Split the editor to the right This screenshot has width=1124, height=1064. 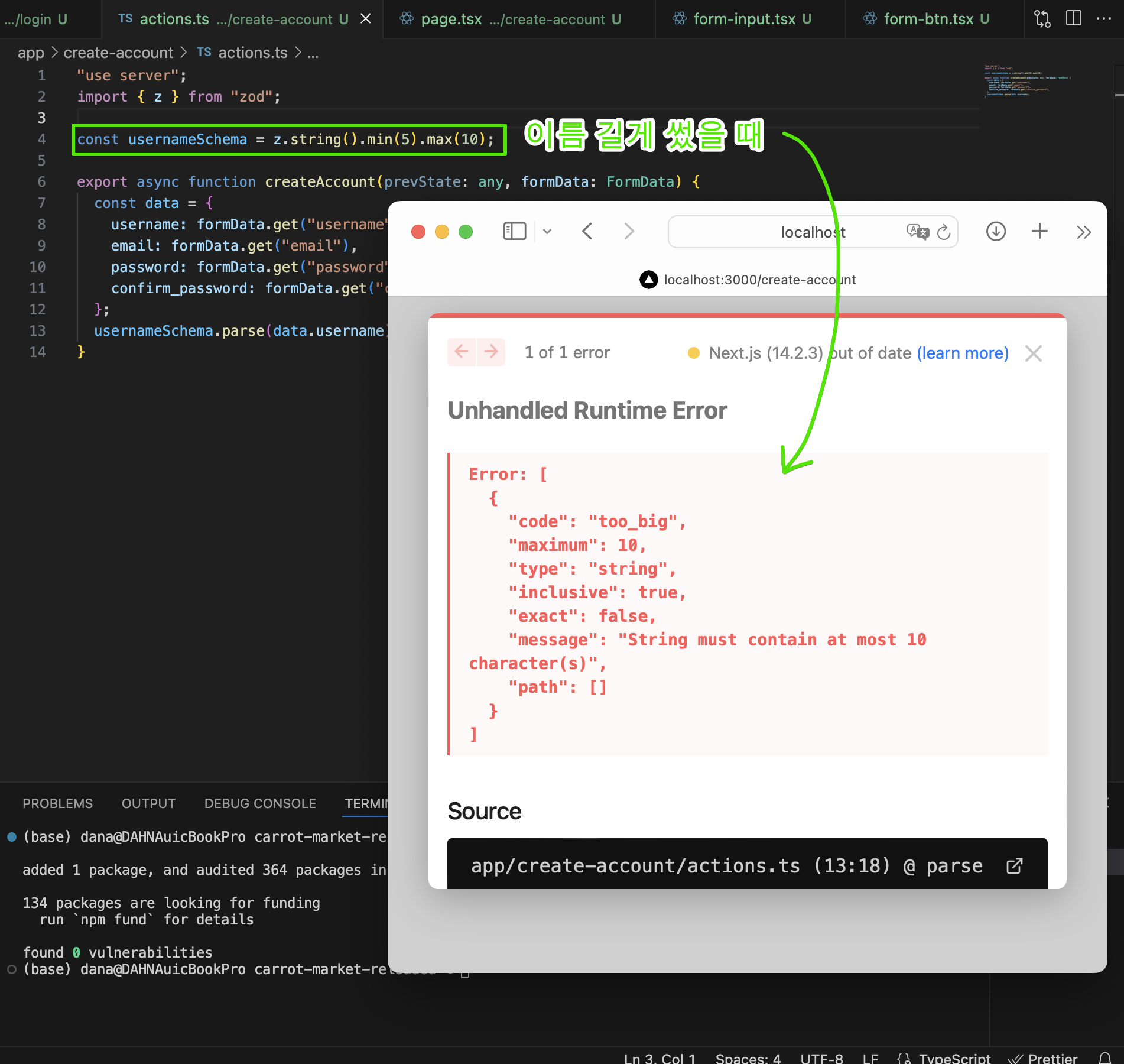click(1074, 19)
